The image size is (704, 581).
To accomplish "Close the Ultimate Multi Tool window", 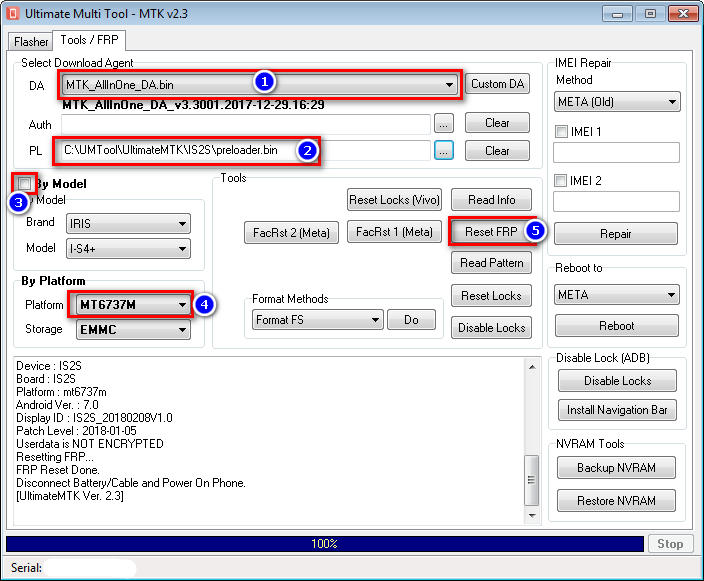I will tap(683, 14).
